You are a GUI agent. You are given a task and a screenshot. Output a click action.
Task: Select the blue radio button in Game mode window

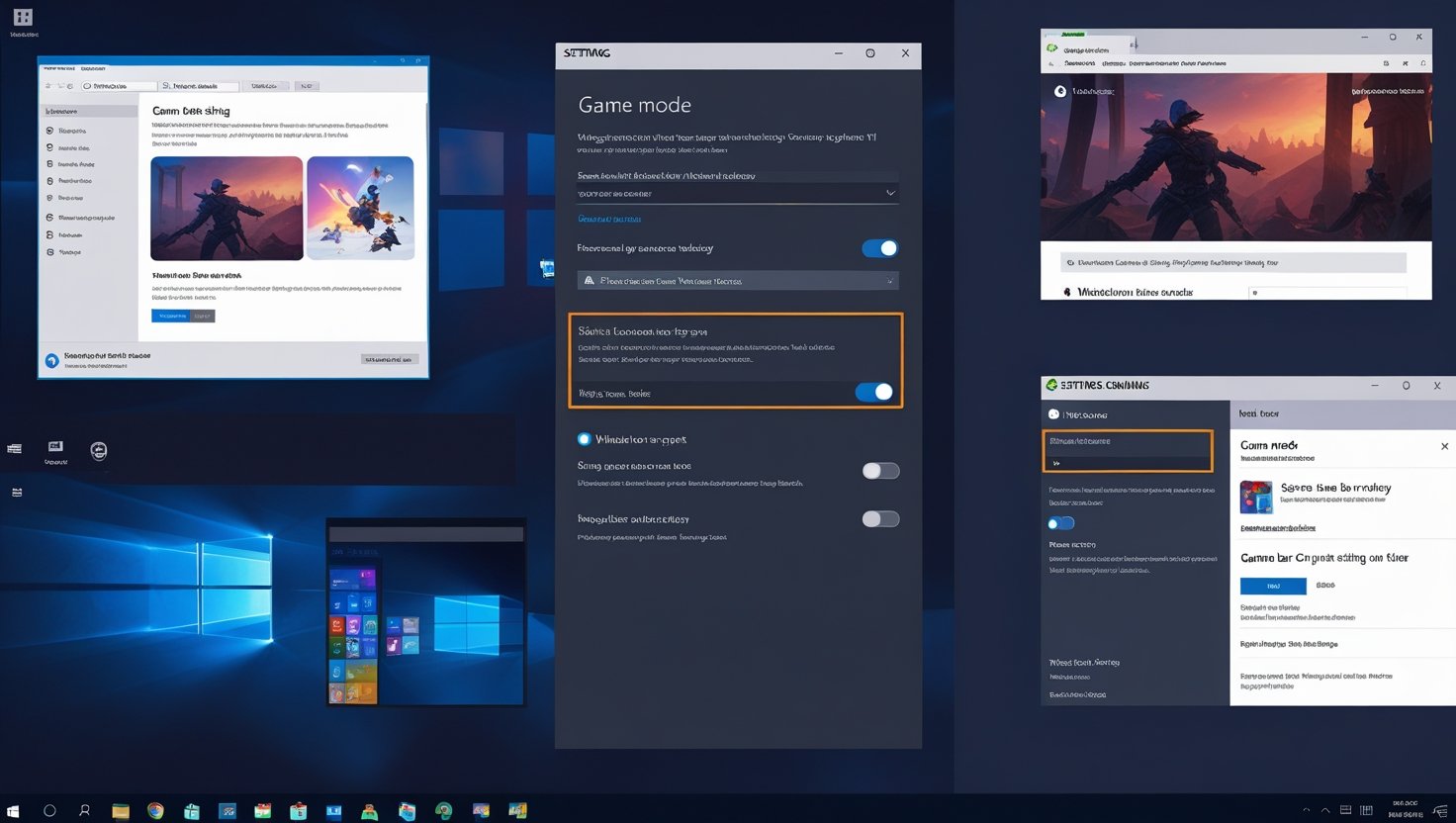point(584,439)
